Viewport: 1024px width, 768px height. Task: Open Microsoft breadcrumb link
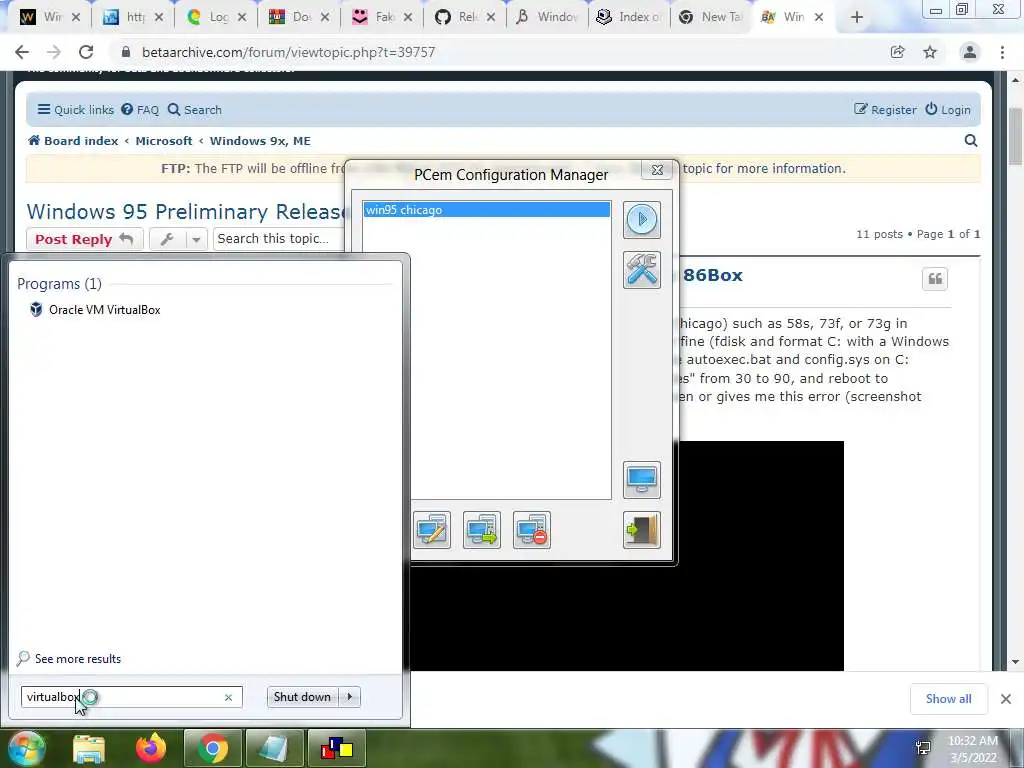coord(164,141)
